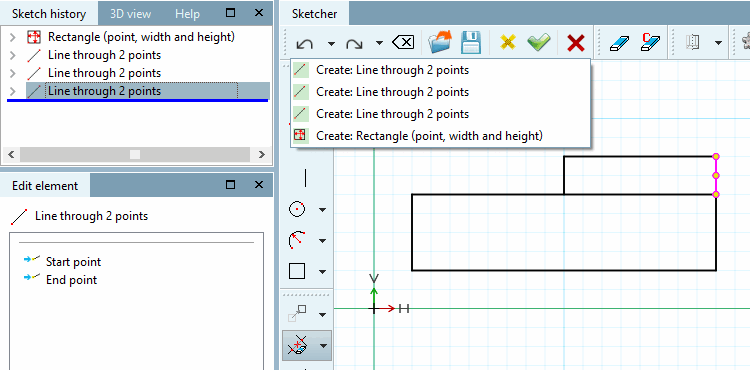Click Start point in Edit element
This screenshot has width=750, height=370.
click(x=73, y=261)
